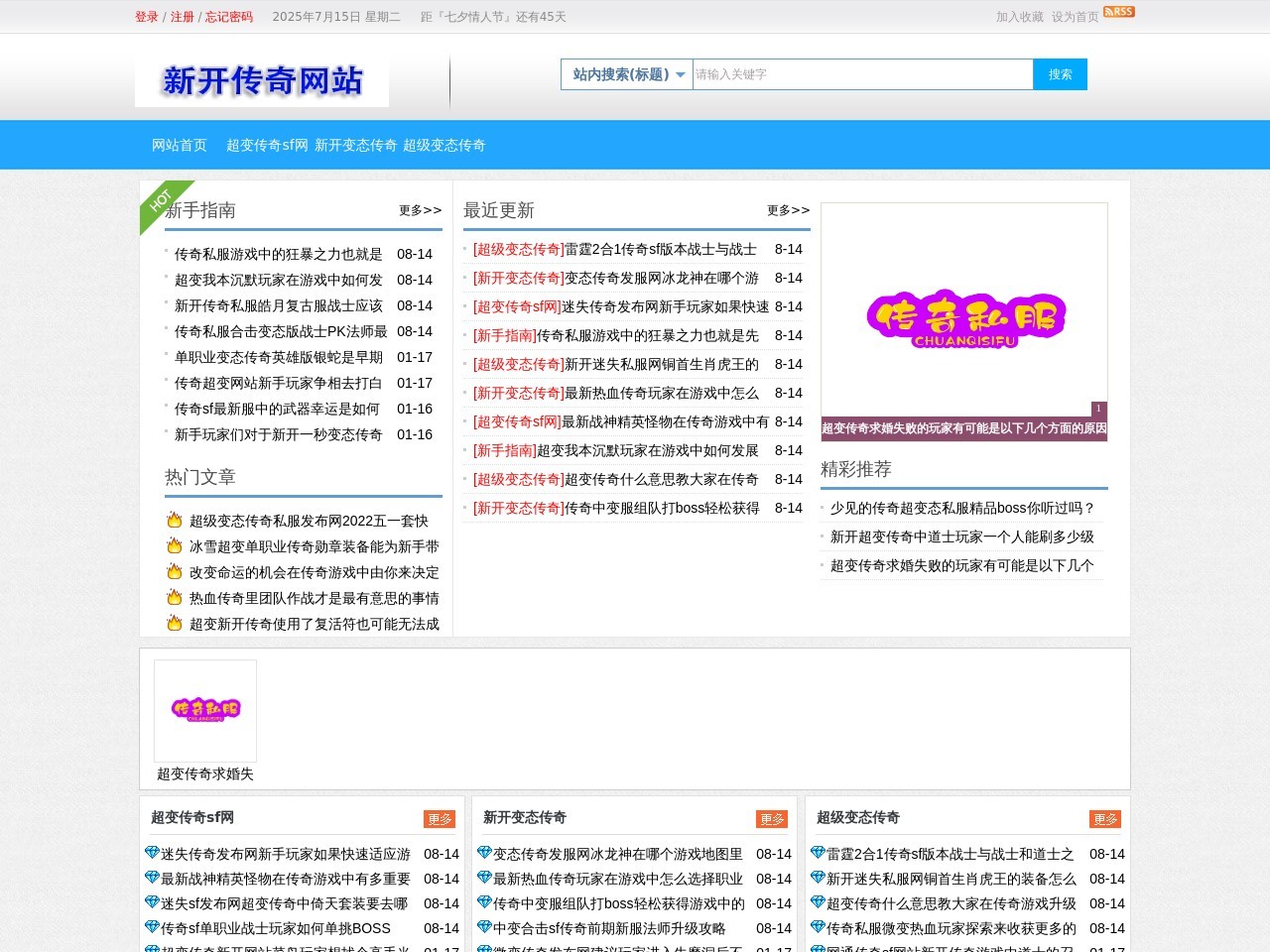The height and width of the screenshot is (952, 1270).
Task: Click diamond icon beside 新开迷失私服网铜首生肖虎王的装备怎么
Action: point(818,878)
